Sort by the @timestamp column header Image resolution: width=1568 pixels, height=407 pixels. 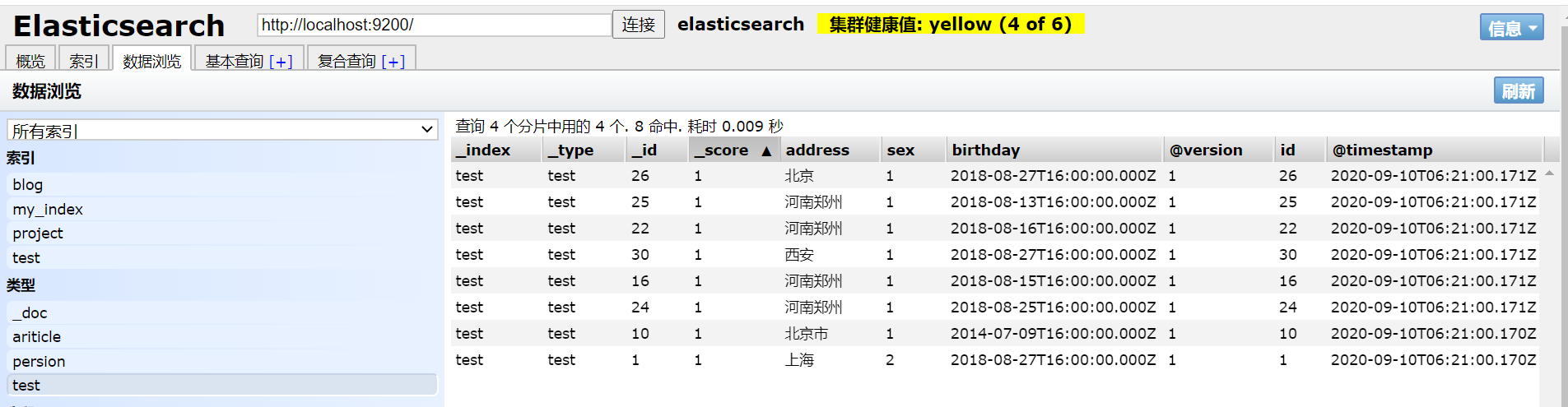(x=1434, y=150)
